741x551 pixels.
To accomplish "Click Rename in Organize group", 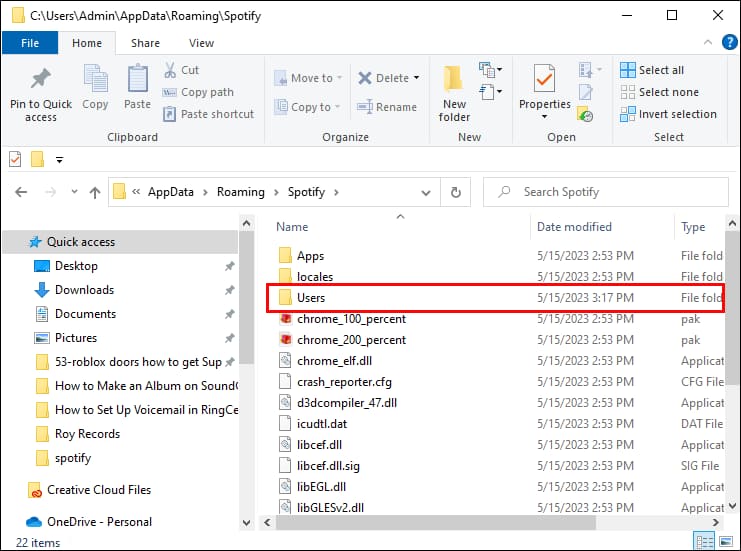I will point(387,107).
